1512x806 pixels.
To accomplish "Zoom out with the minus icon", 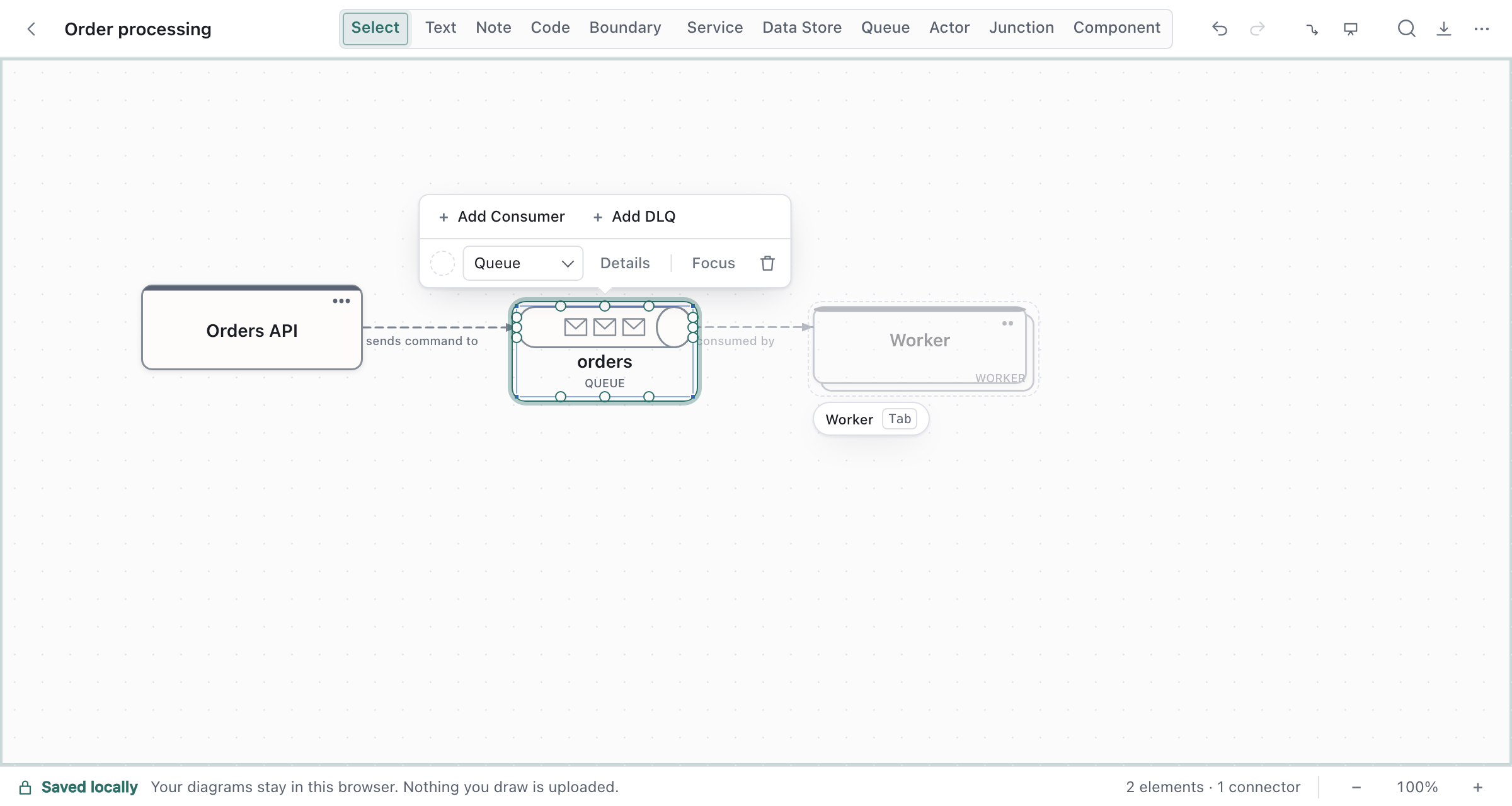I will click(x=1356, y=787).
